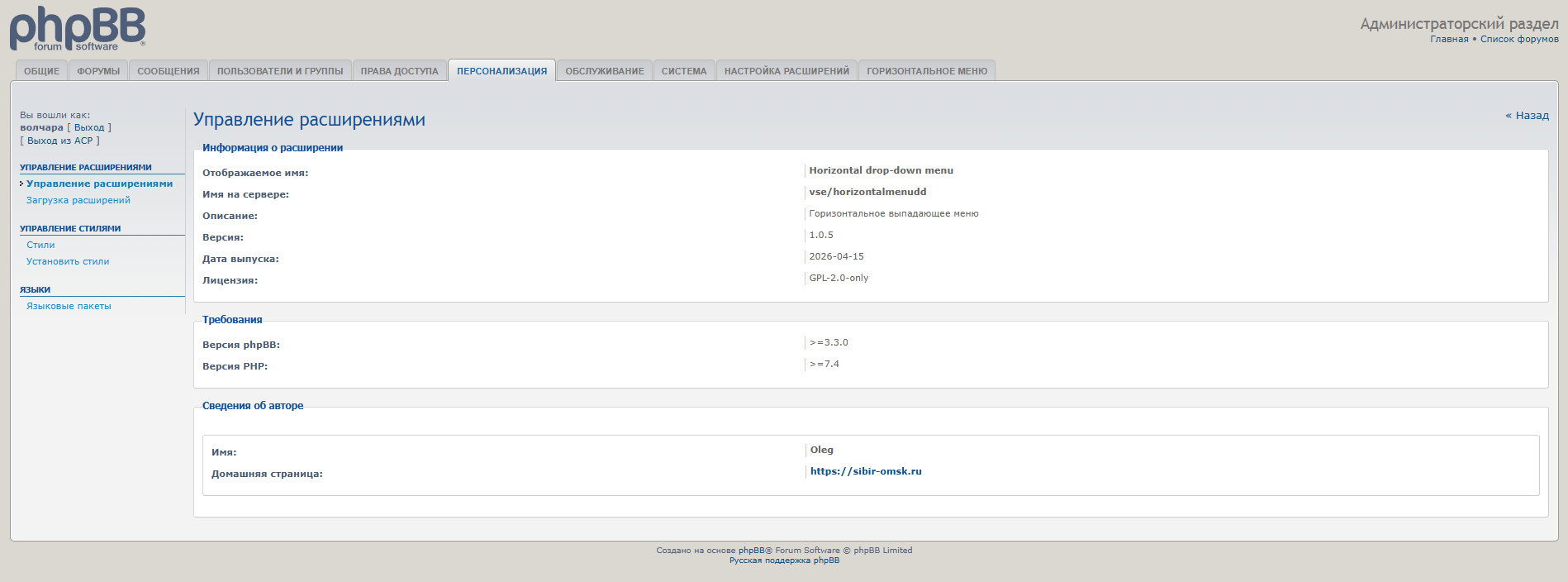Select the ПЕРСОНАЛИЗАЦИЯ tab

pos(501,71)
